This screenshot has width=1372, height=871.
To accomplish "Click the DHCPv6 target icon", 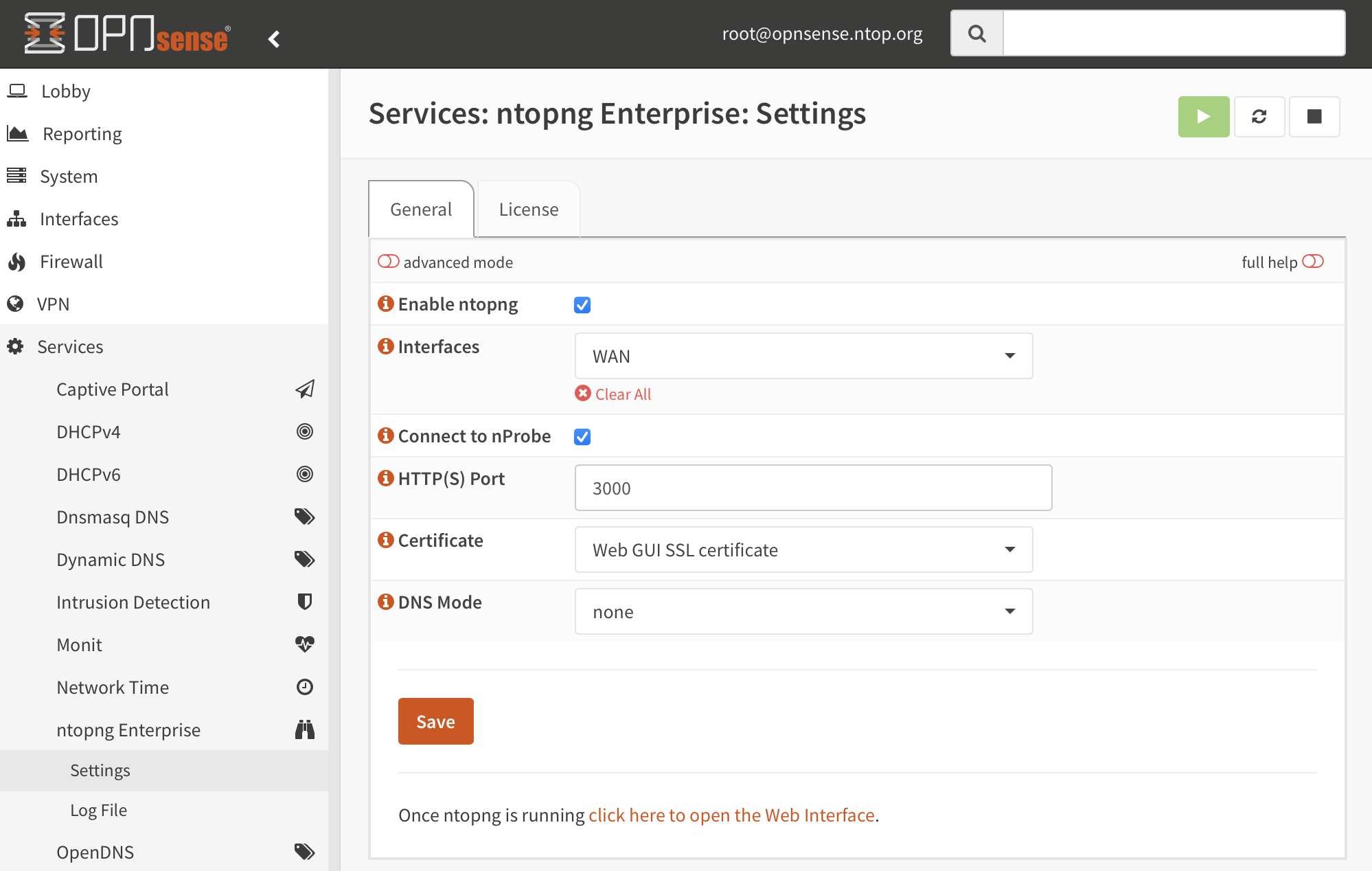I will click(305, 474).
